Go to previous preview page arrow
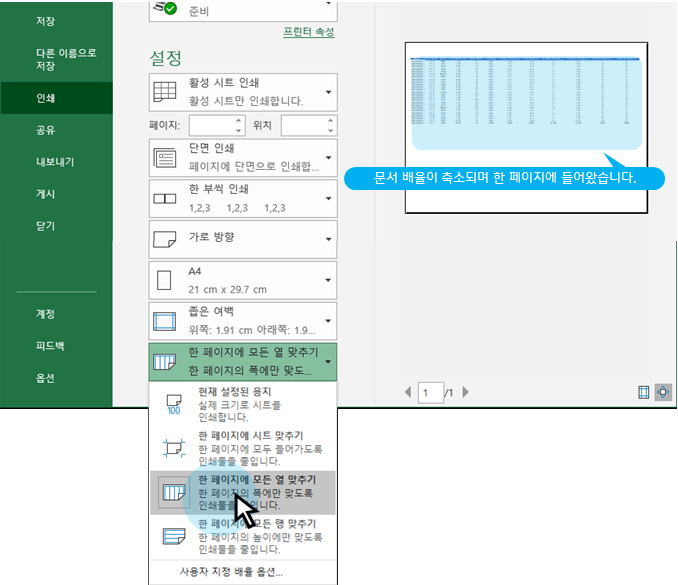This screenshot has width=678, height=585. [x=408, y=392]
